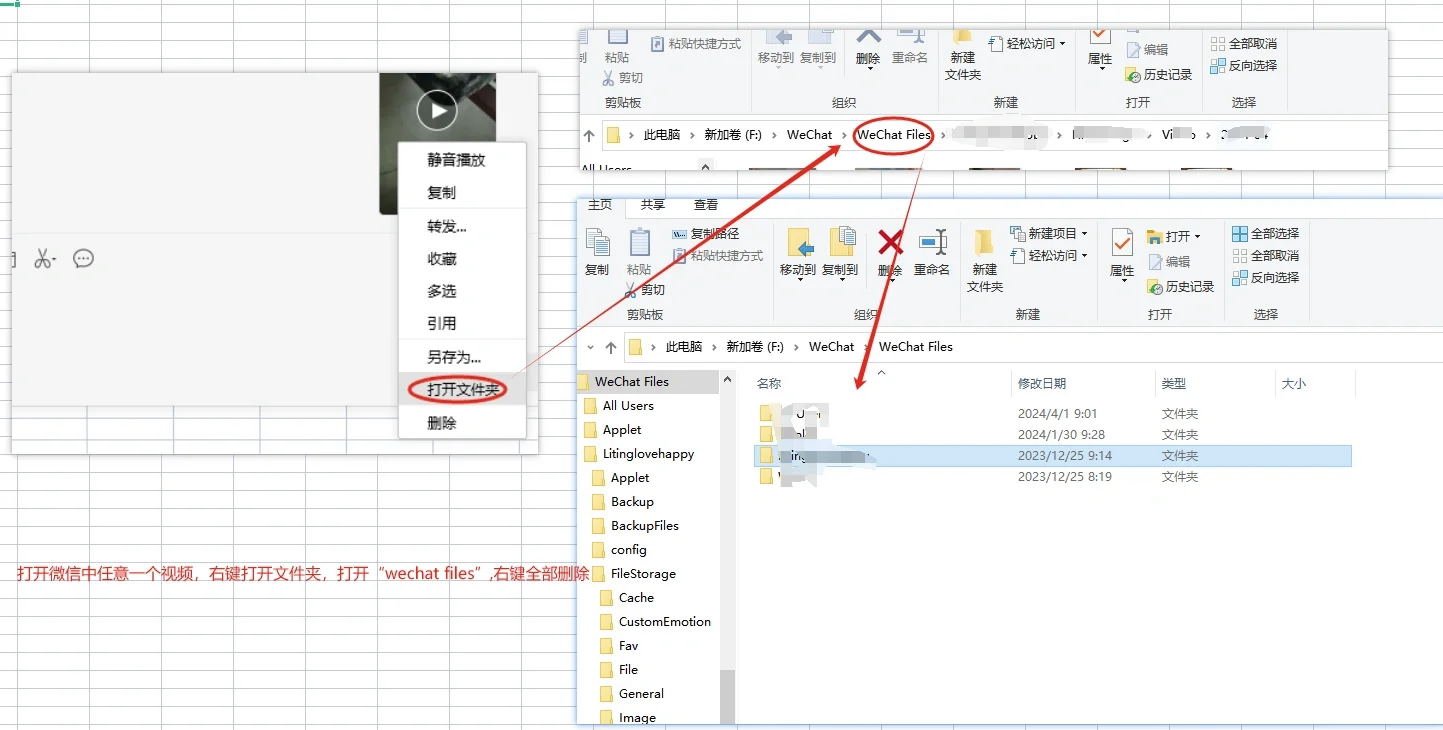Select Litinglovehappy folder in the tree
This screenshot has width=1443, height=730.
[648, 454]
